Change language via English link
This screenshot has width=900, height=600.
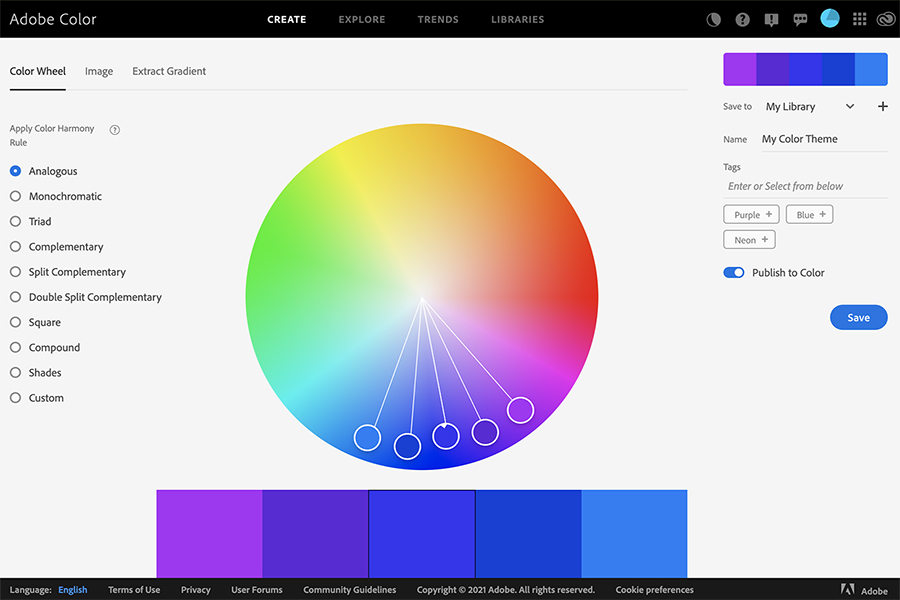coord(73,590)
